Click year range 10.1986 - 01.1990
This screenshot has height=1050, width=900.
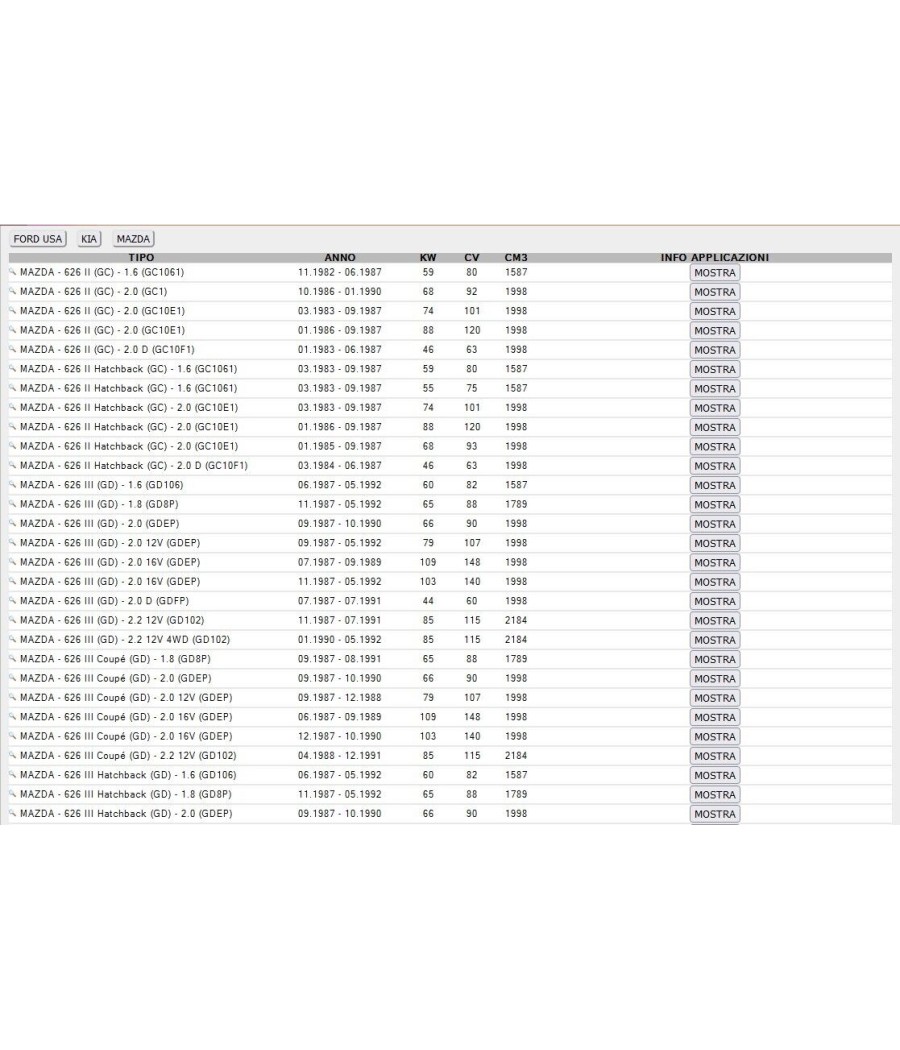[x=340, y=291]
